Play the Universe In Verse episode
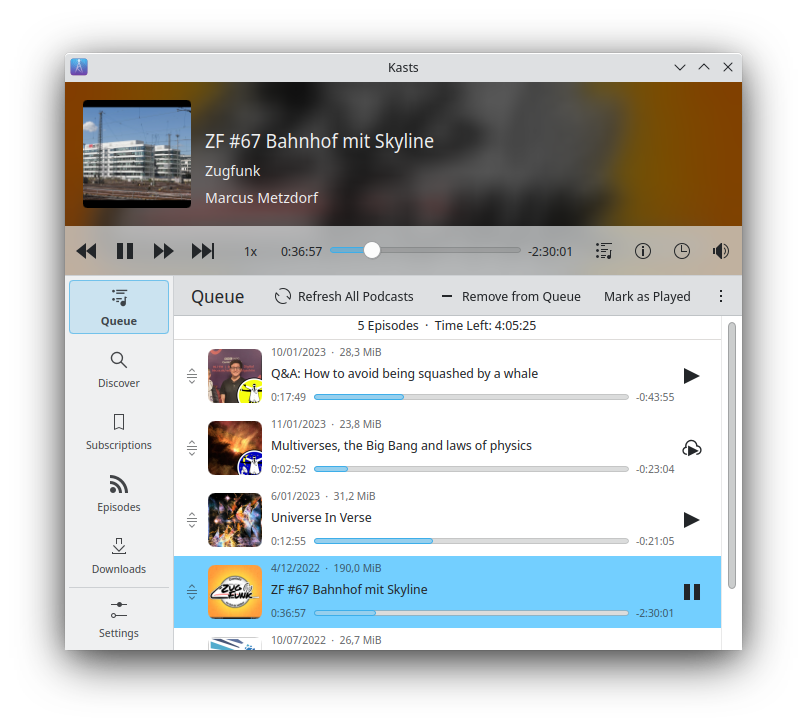The image size is (807, 727). [692, 520]
